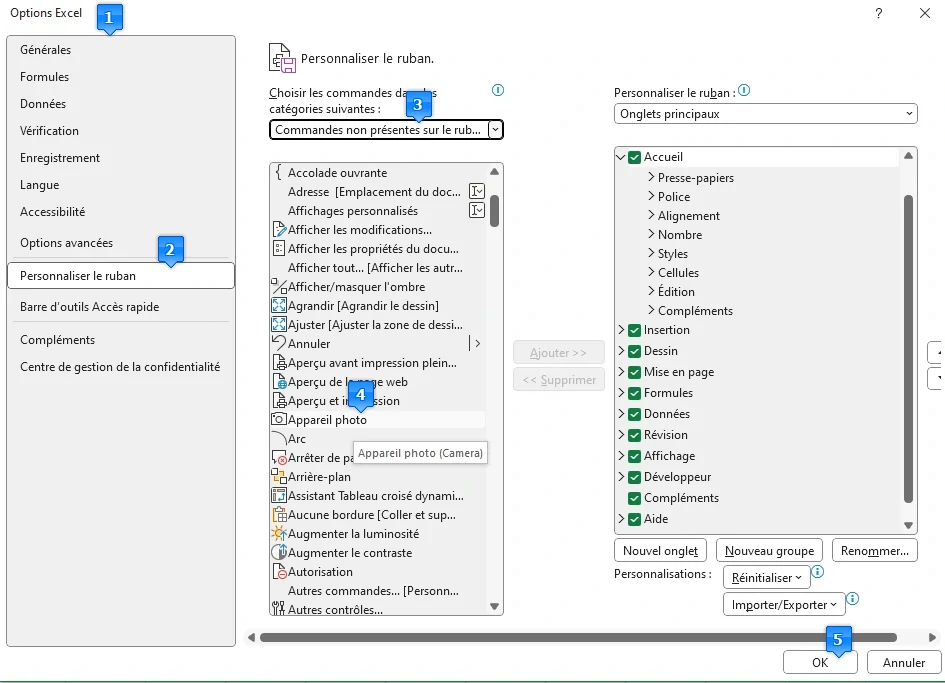Click the Nouvel onglet button

coord(660,551)
